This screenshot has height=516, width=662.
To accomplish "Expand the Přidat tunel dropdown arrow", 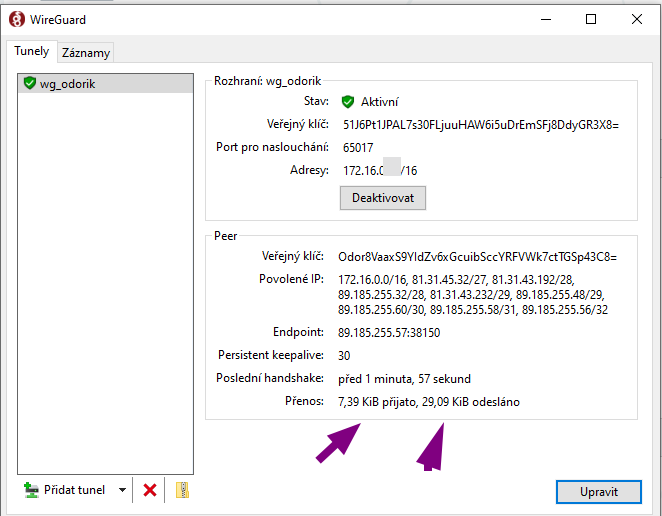I will pos(122,490).
